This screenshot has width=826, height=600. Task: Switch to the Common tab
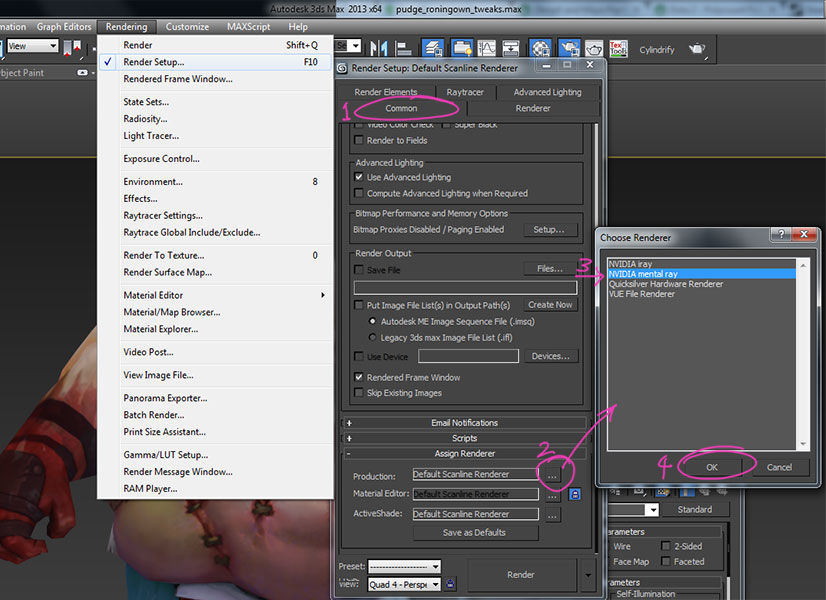click(401, 108)
